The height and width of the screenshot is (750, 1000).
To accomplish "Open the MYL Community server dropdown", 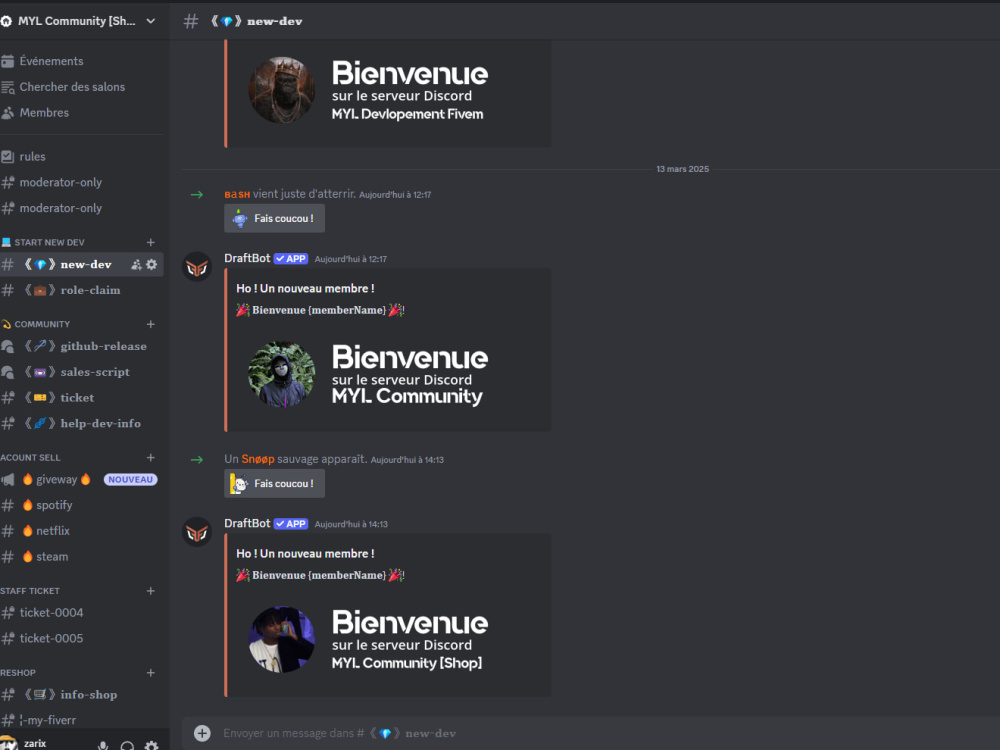I will [78, 21].
